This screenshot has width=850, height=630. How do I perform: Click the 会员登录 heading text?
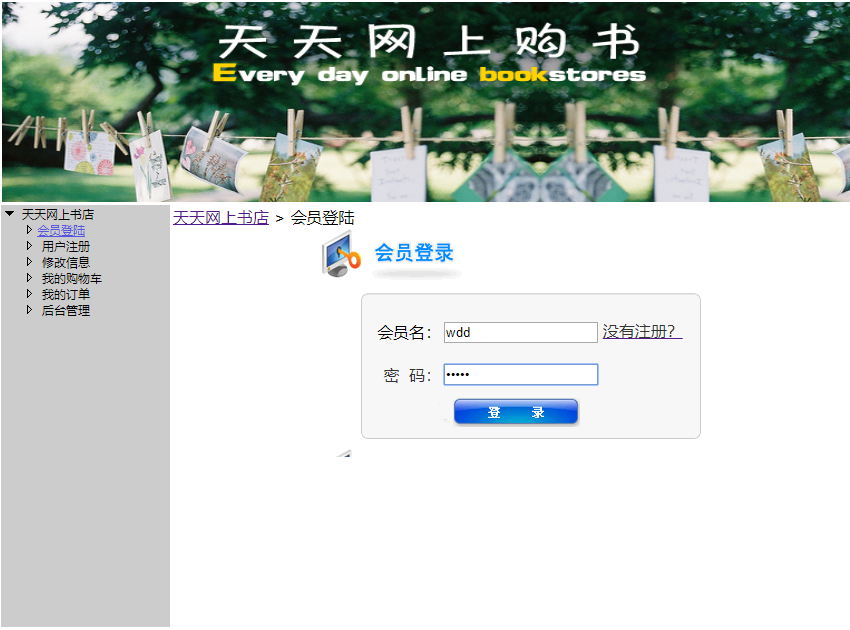click(414, 253)
